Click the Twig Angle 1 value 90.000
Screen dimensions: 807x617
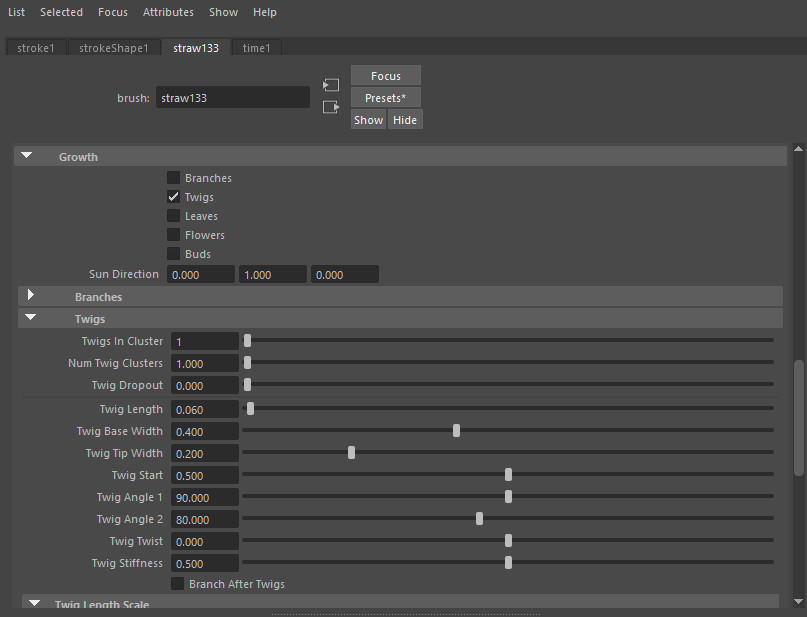pos(205,498)
